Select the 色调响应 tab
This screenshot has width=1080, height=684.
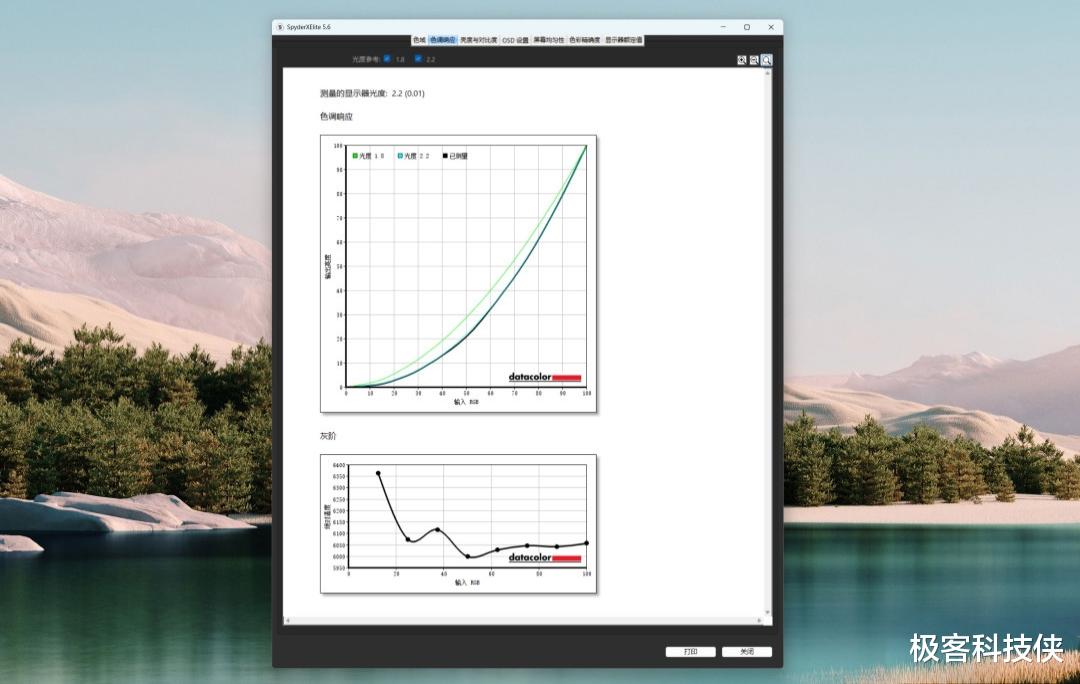(x=443, y=40)
